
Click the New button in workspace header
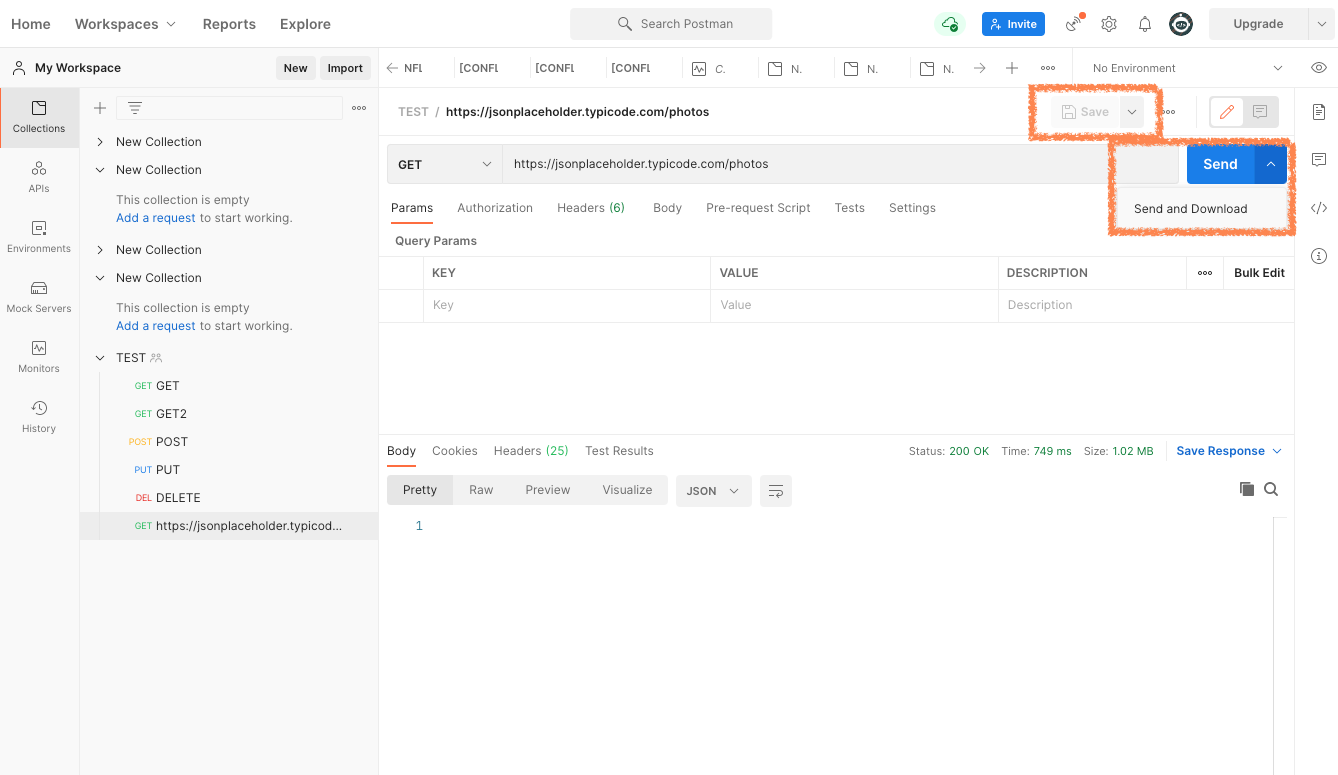(295, 68)
